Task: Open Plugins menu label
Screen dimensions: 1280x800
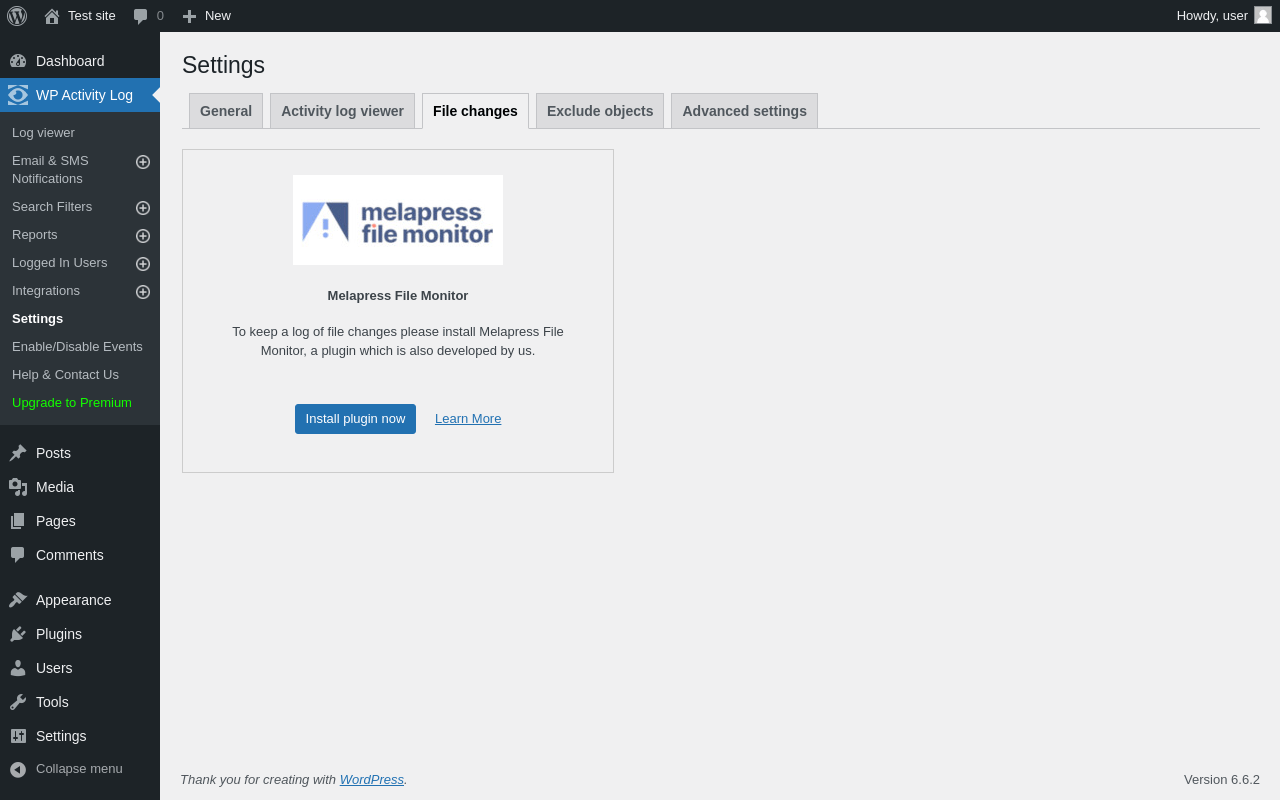Action: (59, 634)
